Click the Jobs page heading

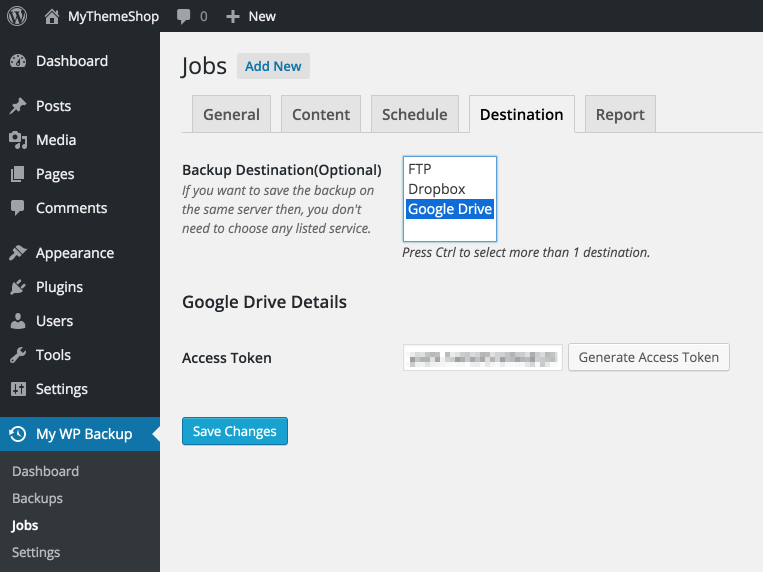pyautogui.click(x=204, y=66)
